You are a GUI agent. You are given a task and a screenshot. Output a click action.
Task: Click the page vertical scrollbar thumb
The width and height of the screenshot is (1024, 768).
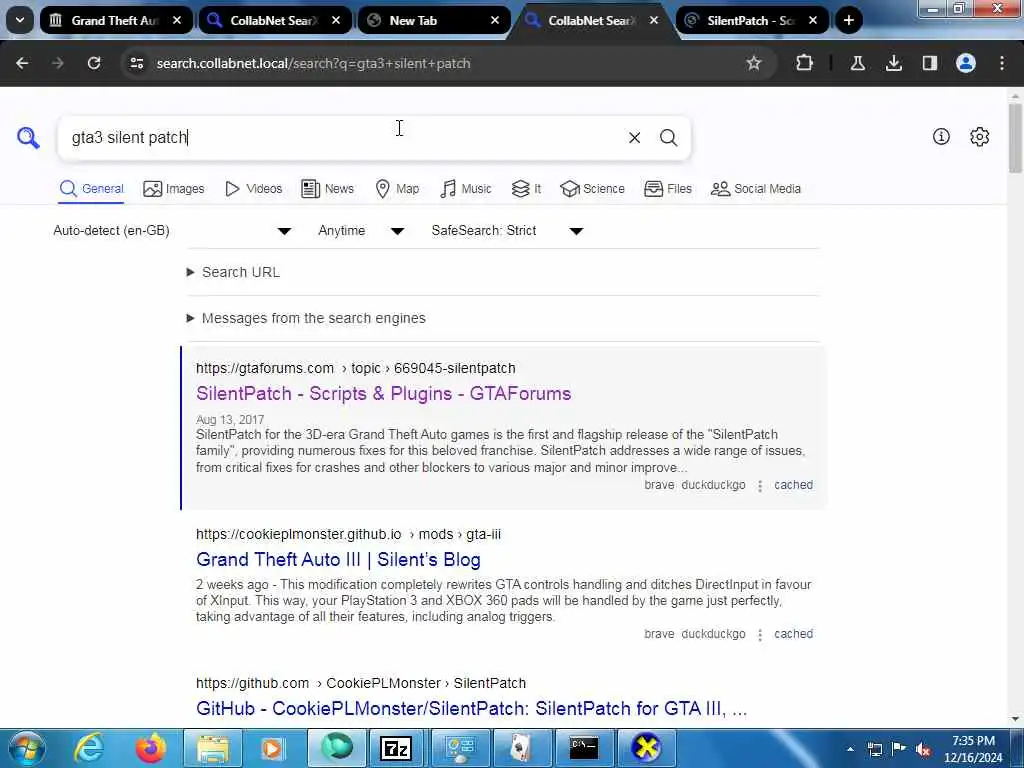(x=1015, y=138)
